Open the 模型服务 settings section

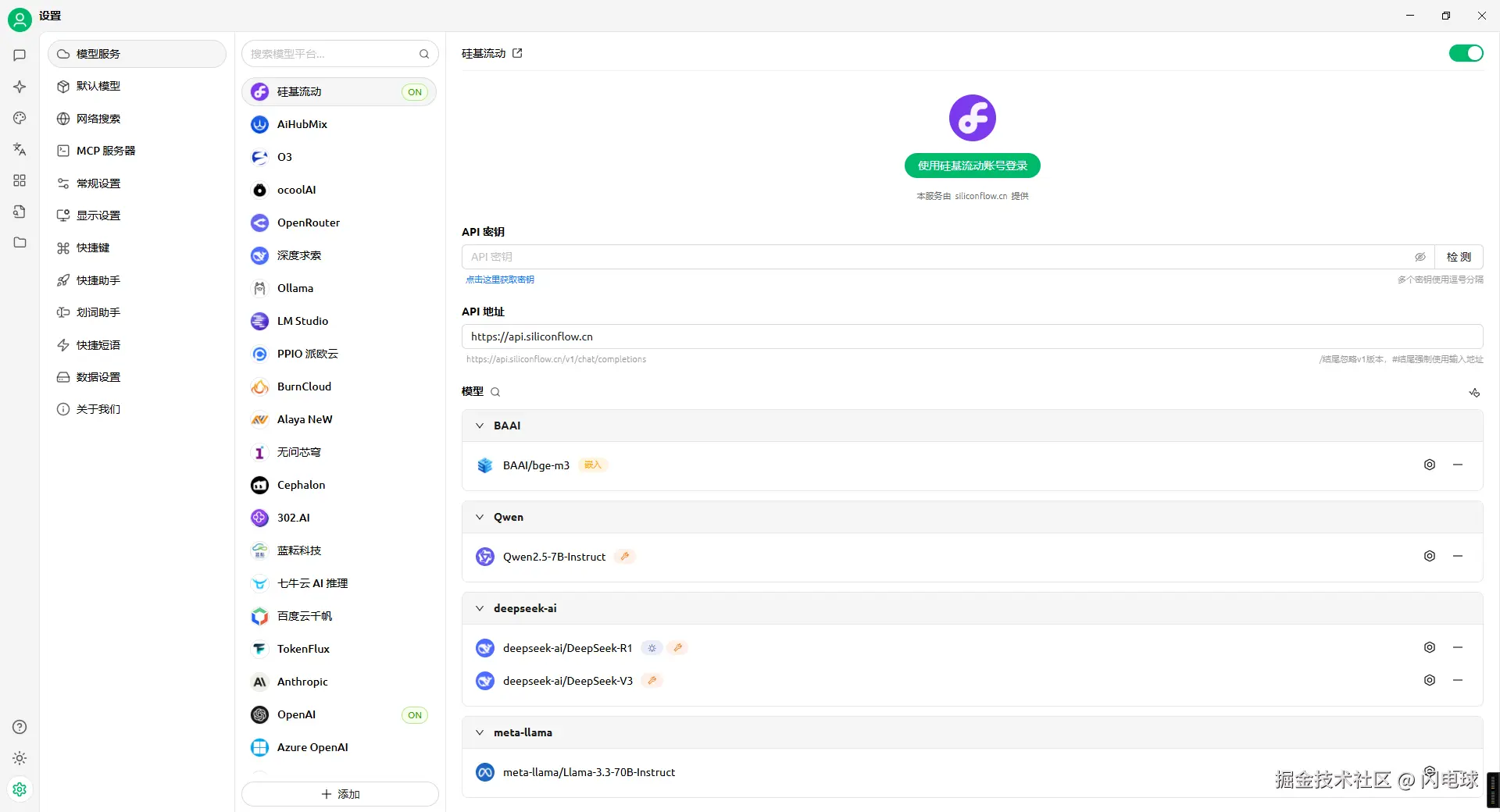pyautogui.click(x=137, y=54)
